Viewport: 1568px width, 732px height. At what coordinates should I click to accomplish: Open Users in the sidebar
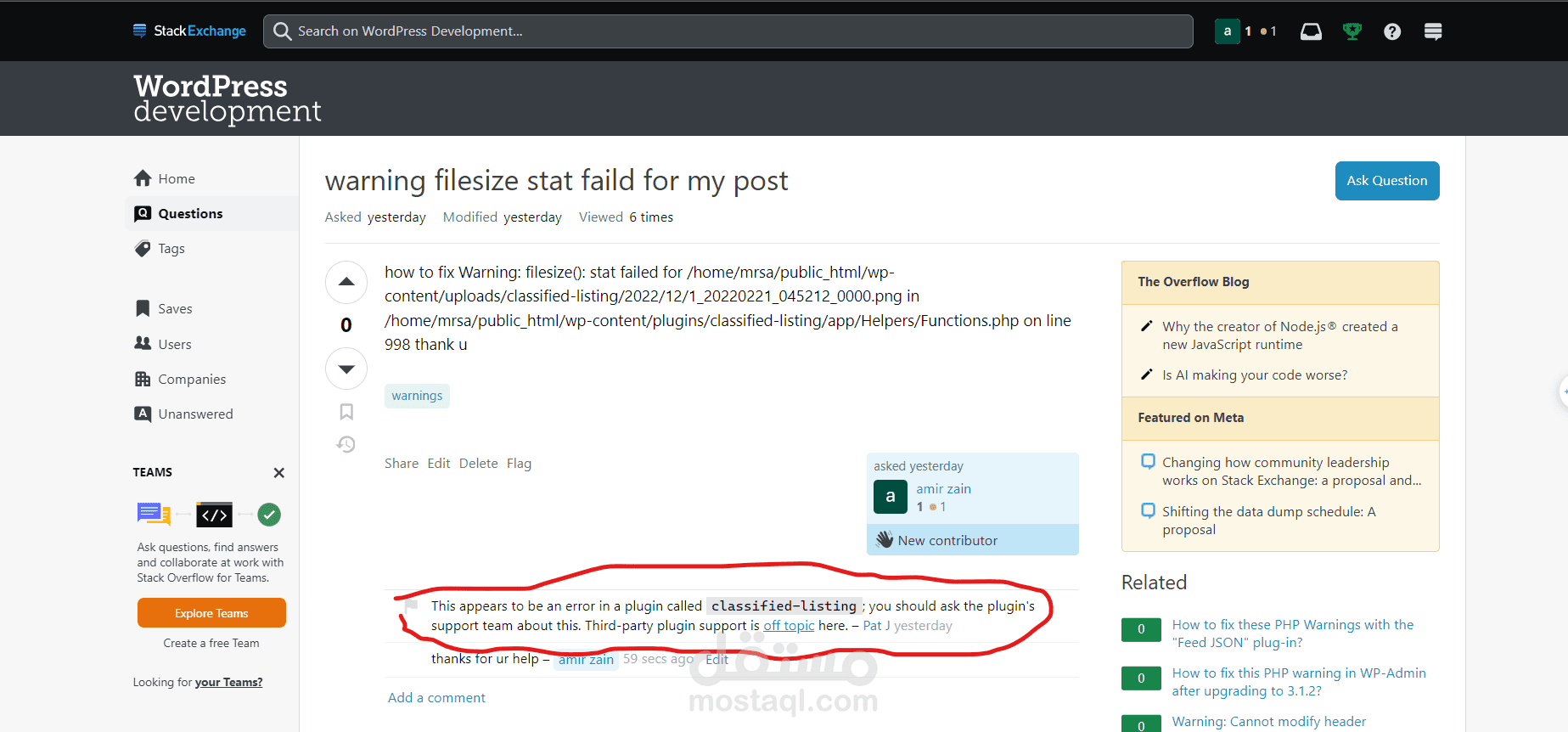tap(163, 344)
